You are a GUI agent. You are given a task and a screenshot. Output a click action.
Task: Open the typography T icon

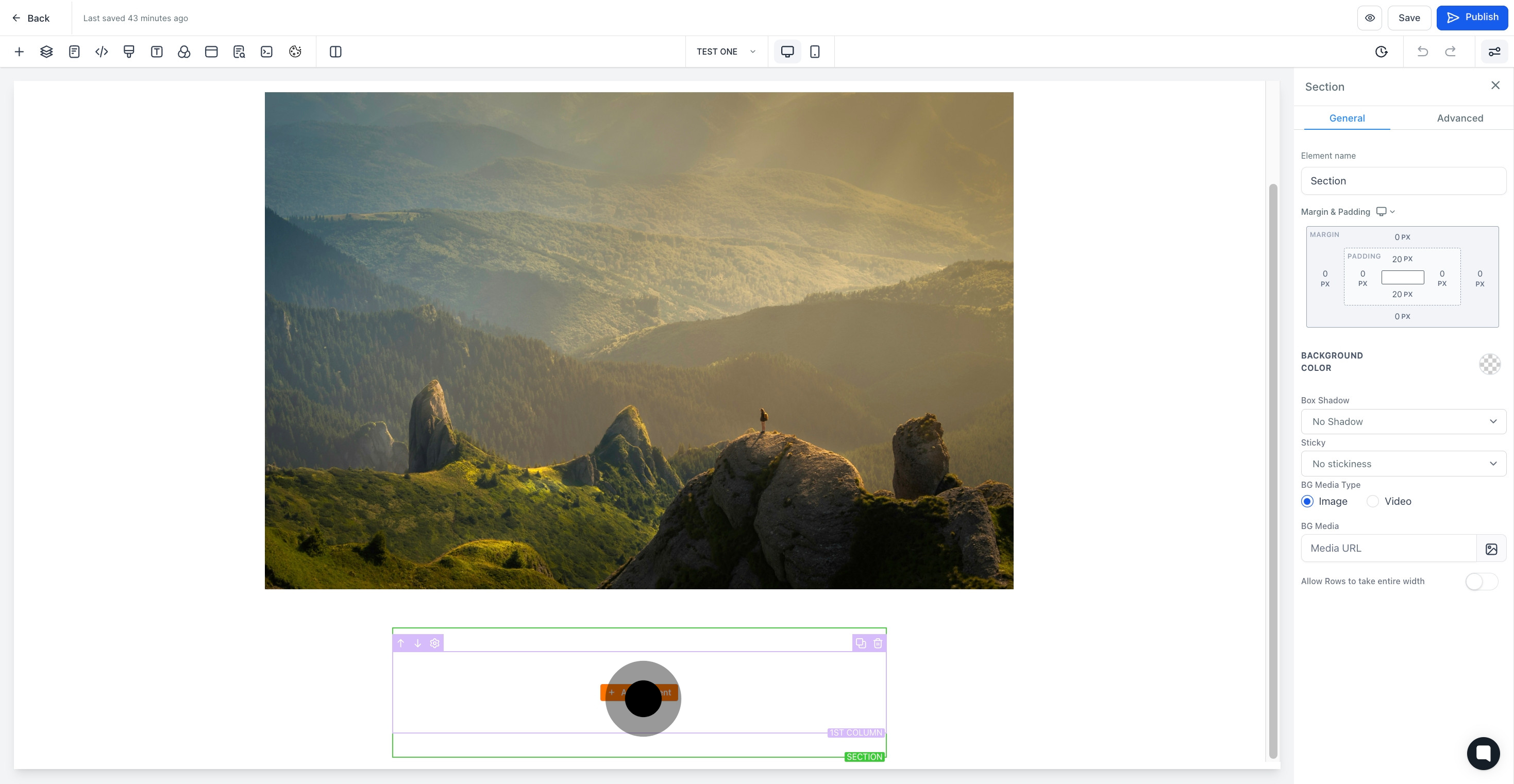(156, 52)
